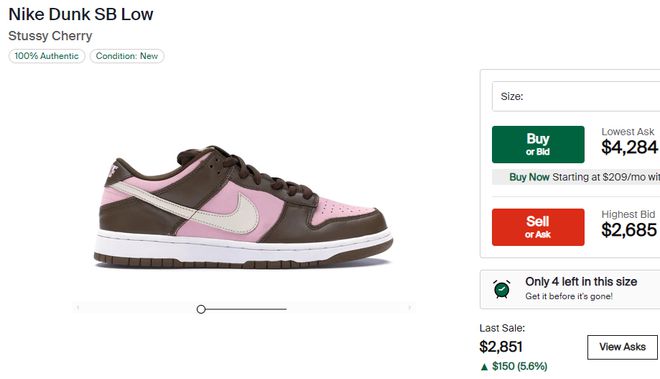This screenshot has height=379, width=660.
Task: Click the red Sell or Ask button
Action: [x=538, y=227]
